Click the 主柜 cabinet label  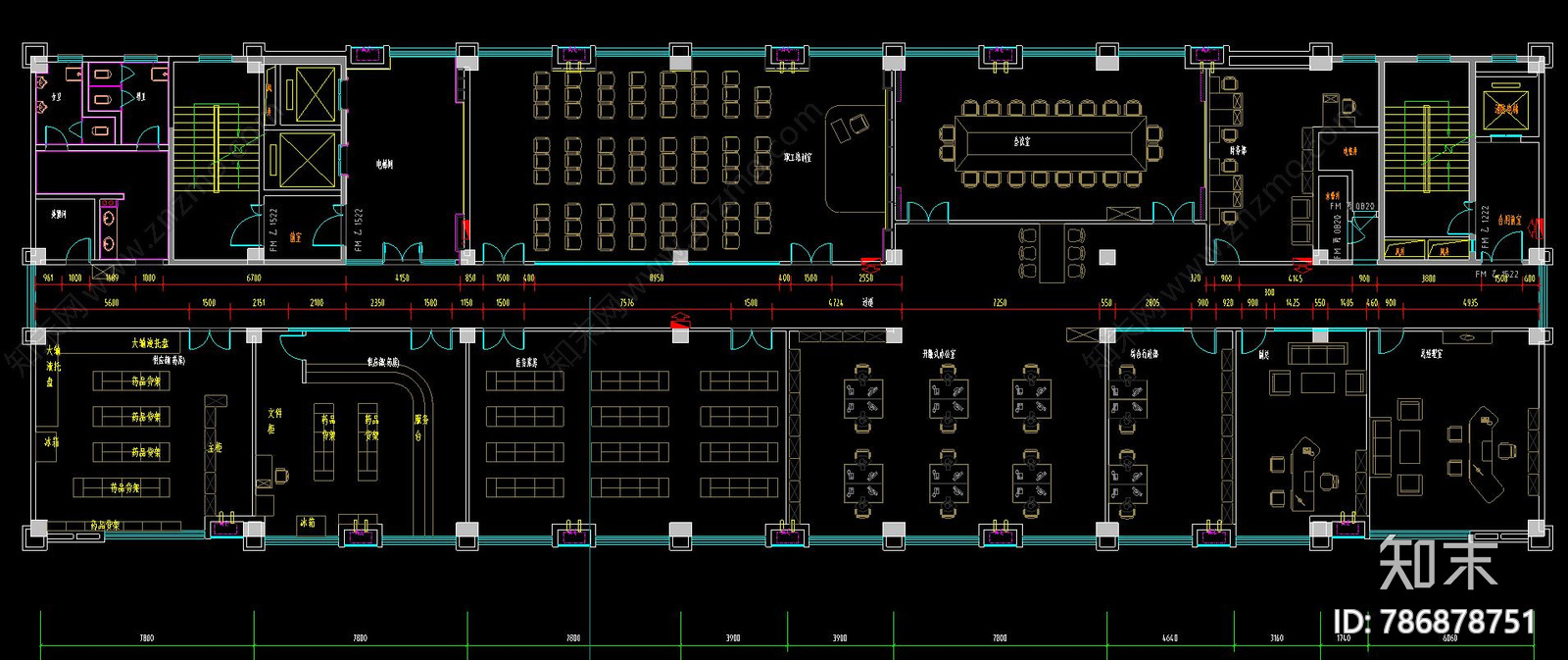[215, 447]
